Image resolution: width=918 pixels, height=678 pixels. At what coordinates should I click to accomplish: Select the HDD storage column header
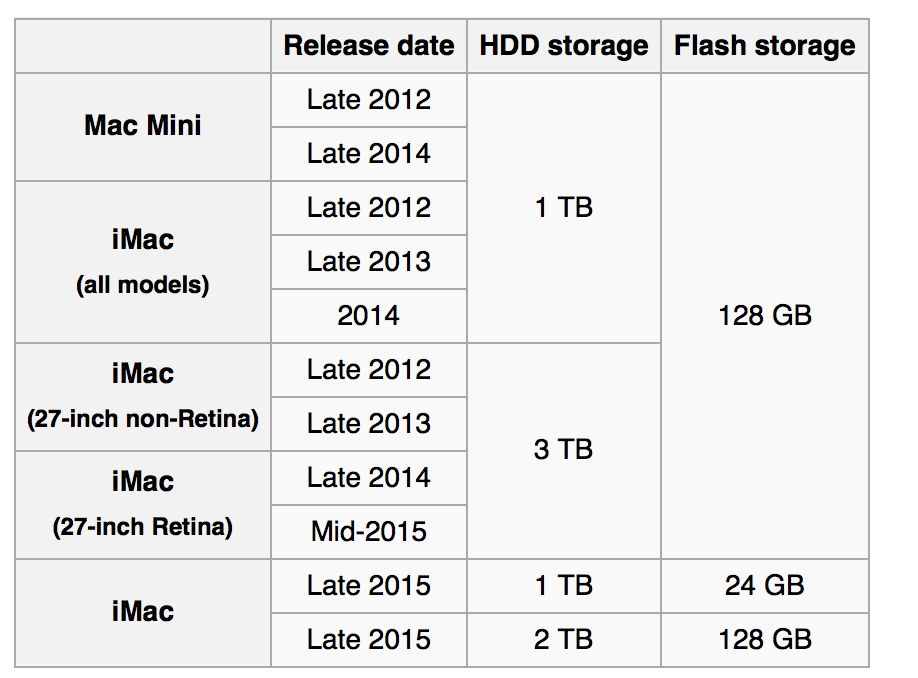pos(564,46)
